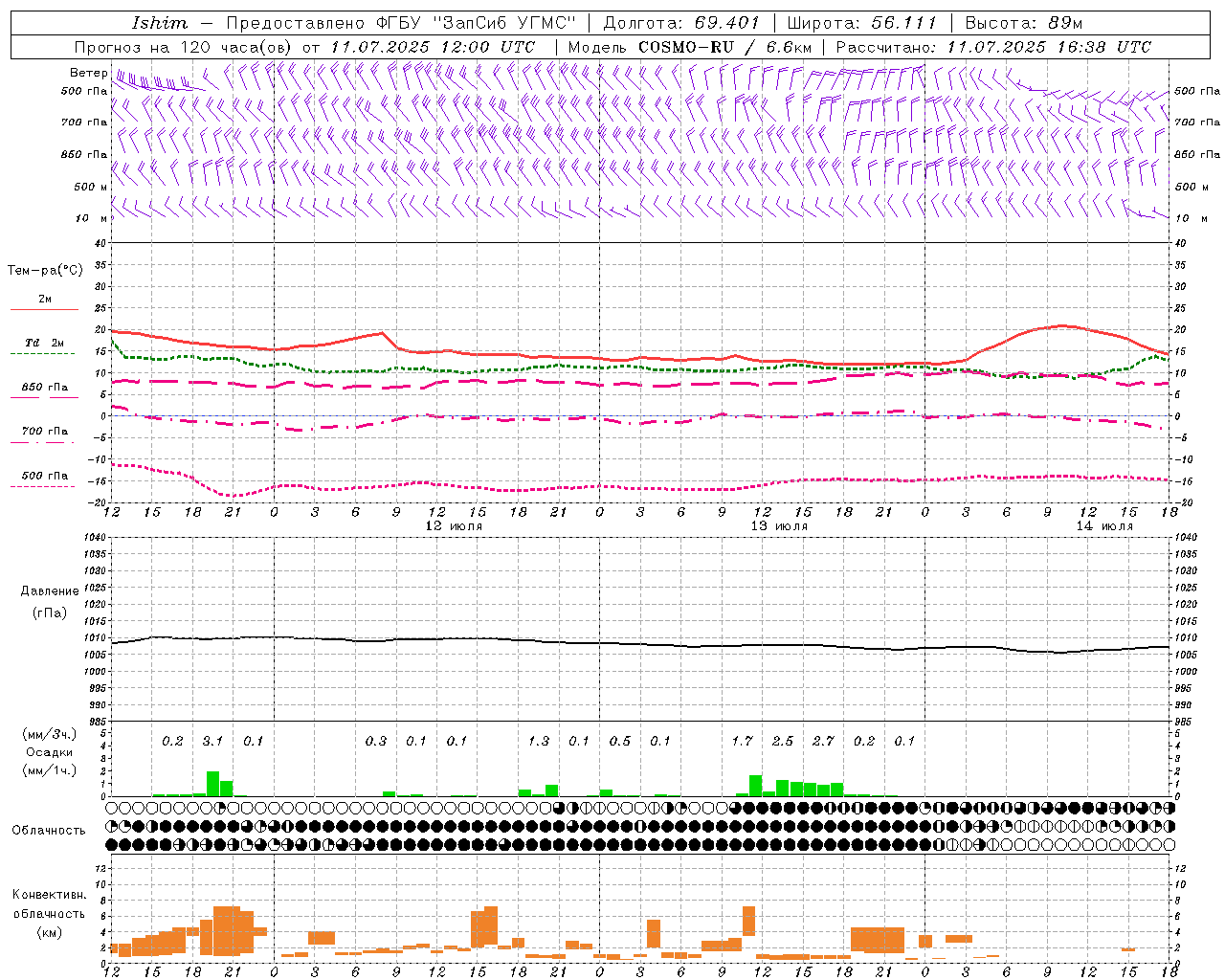Click the Td 2м legend label
The height and width of the screenshot is (980, 1225).
point(45,343)
